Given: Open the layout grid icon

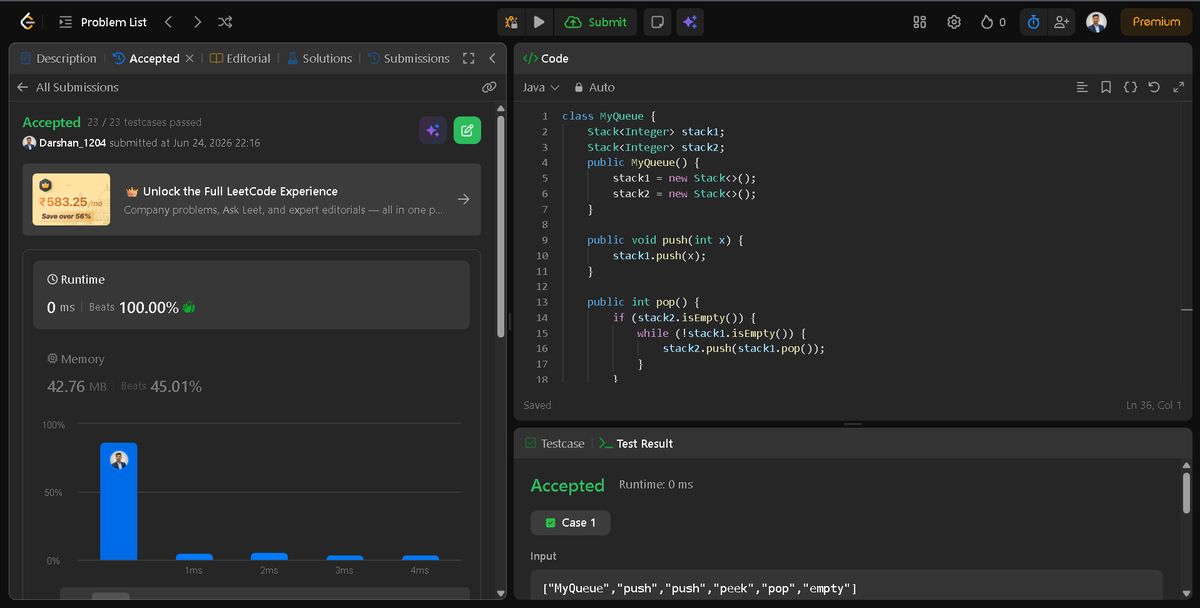Looking at the screenshot, I should pyautogui.click(x=920, y=22).
